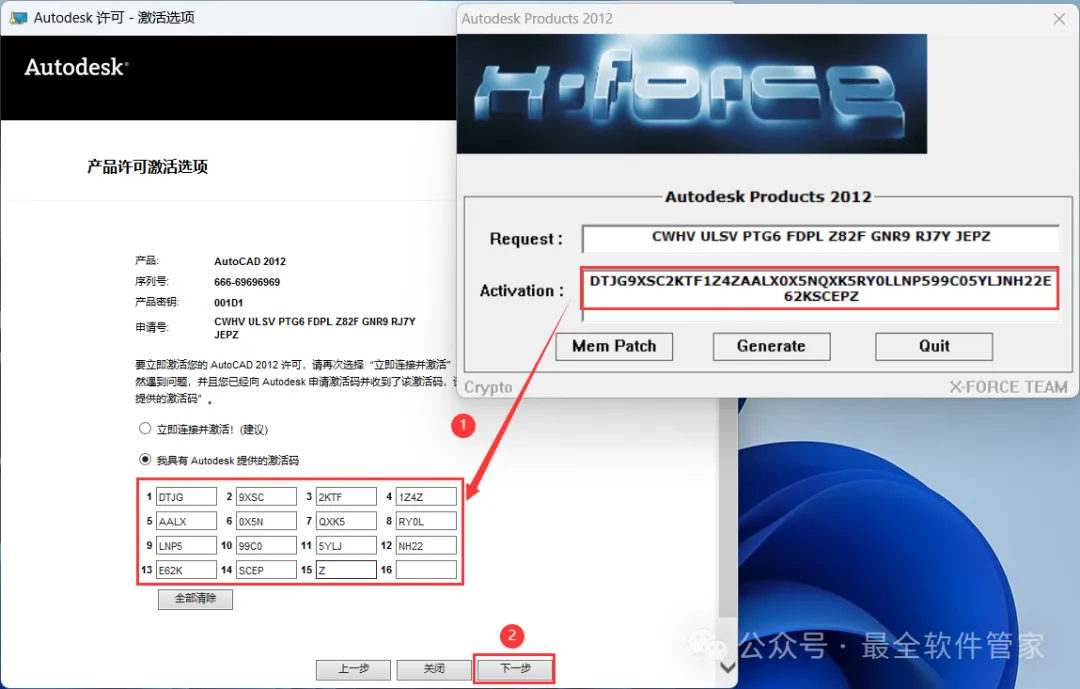The width and height of the screenshot is (1080, 689).
Task: Click the empty activation field 16
Action: click(x=426, y=570)
